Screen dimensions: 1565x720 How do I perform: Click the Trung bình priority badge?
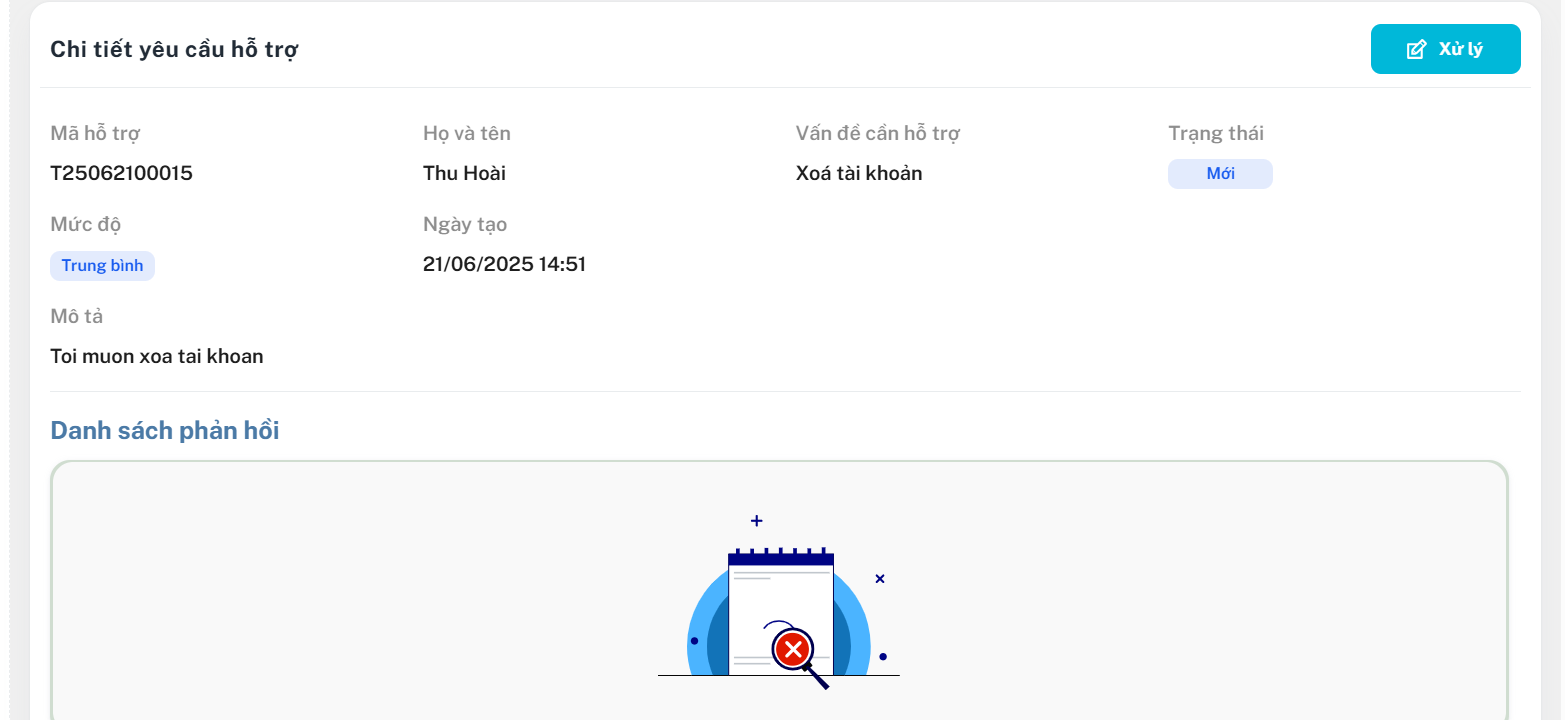pos(102,266)
